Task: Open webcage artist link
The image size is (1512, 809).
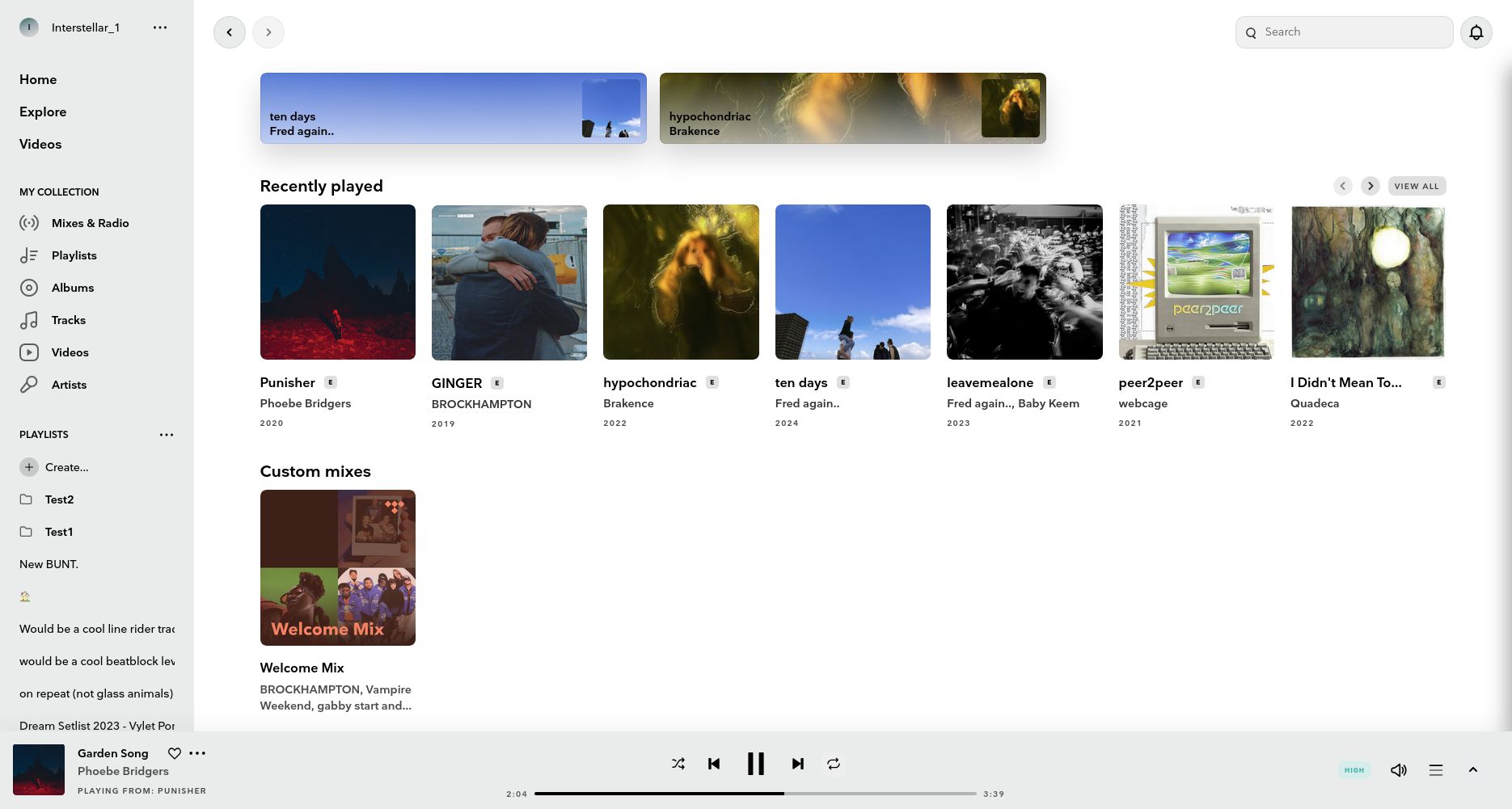Action: tap(1143, 403)
